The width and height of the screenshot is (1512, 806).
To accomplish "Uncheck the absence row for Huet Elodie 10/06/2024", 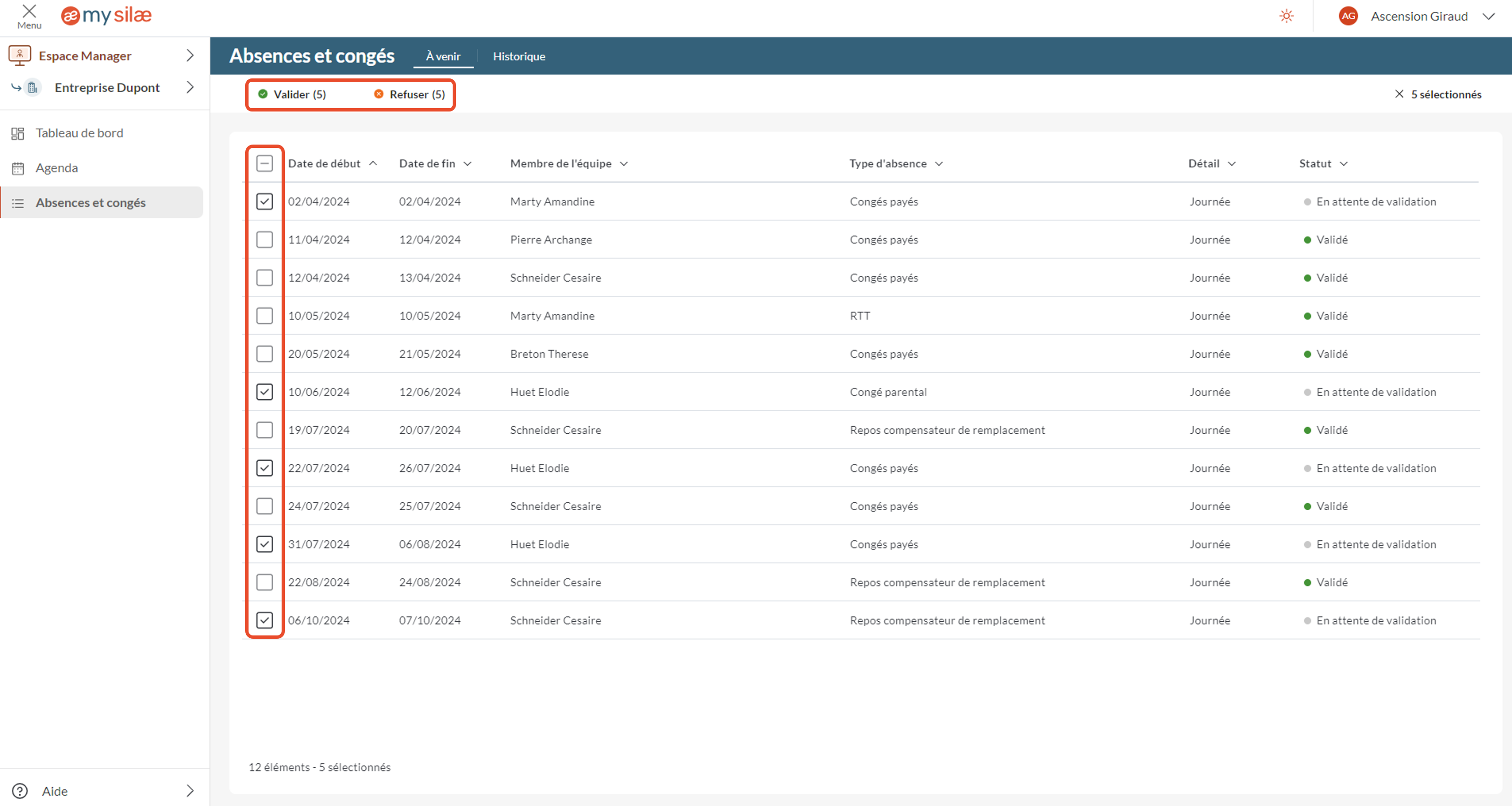I will point(265,392).
